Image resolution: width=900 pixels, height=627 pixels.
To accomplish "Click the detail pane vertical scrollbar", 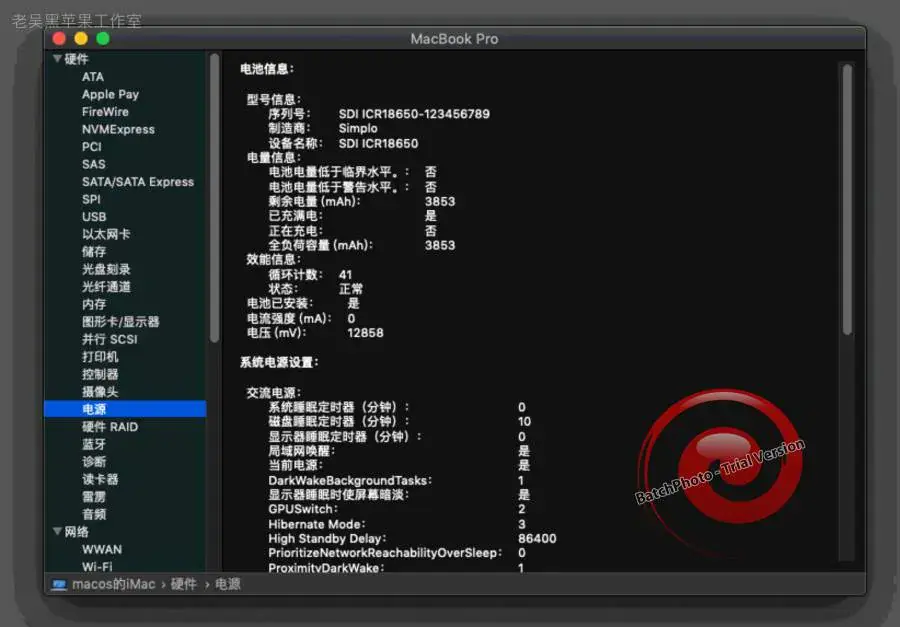I will click(x=847, y=199).
